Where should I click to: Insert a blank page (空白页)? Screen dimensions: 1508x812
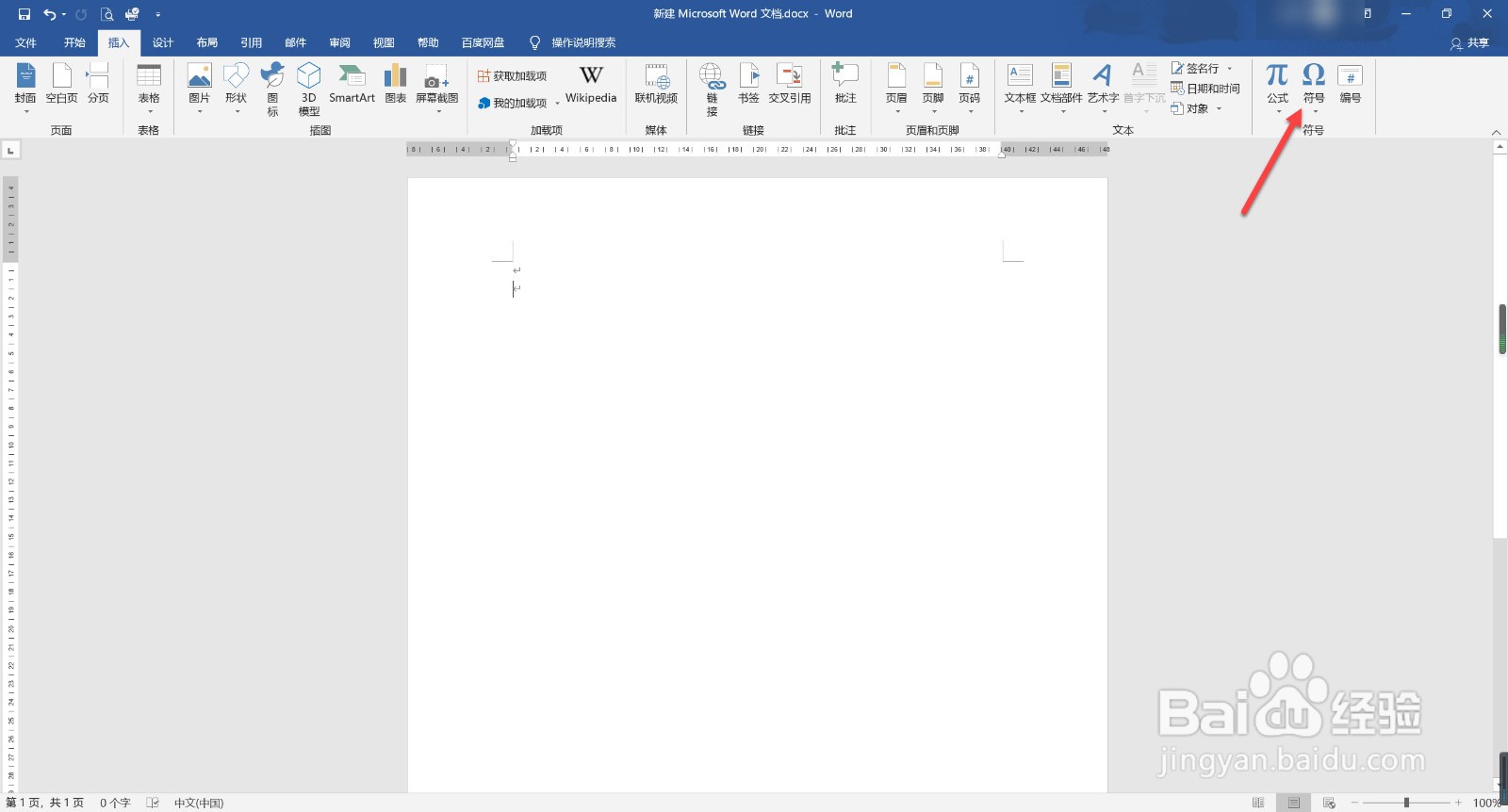coord(61,83)
